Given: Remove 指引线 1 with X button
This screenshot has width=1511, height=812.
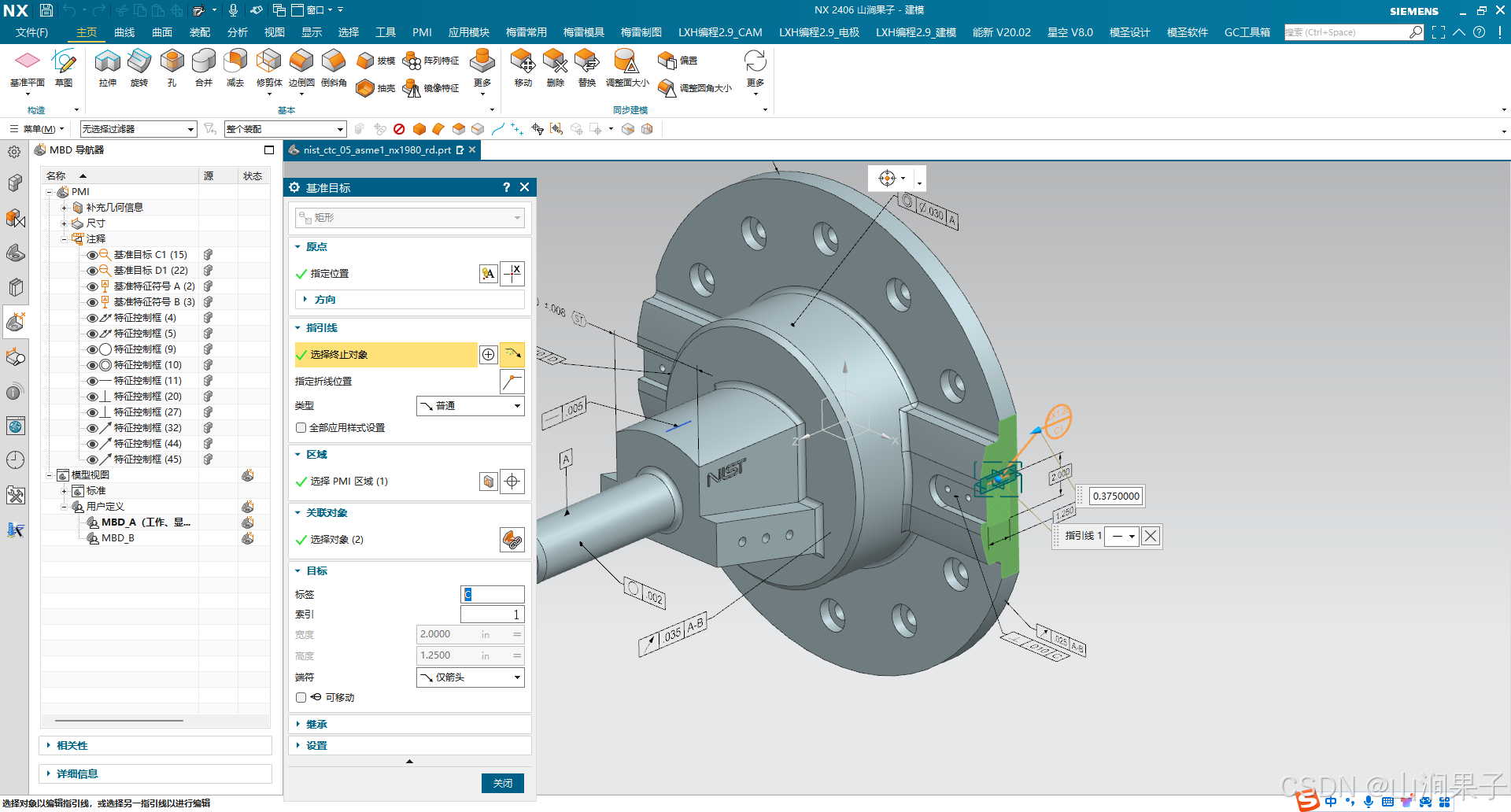Looking at the screenshot, I should tap(1151, 537).
